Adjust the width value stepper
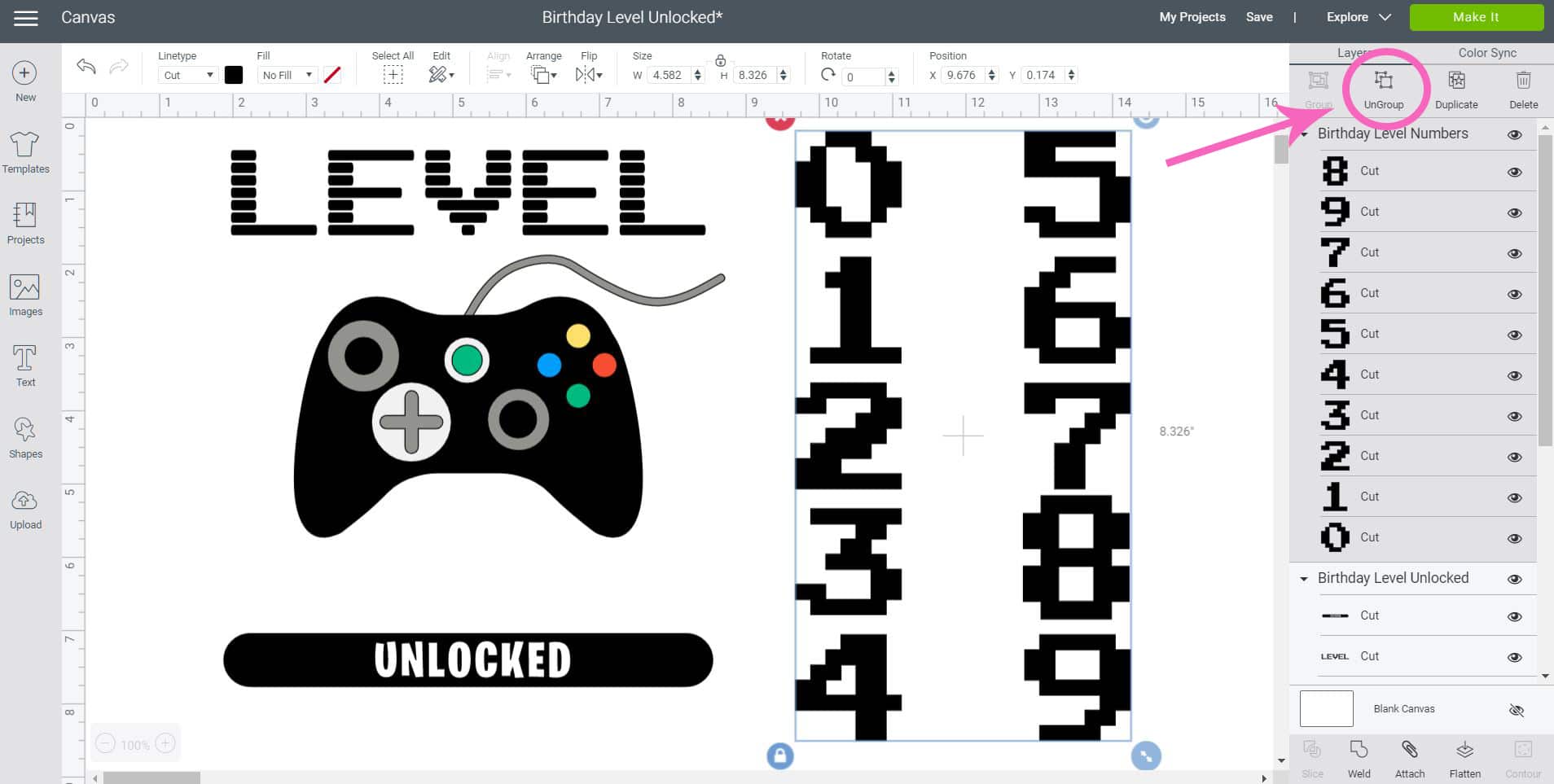 pyautogui.click(x=698, y=75)
